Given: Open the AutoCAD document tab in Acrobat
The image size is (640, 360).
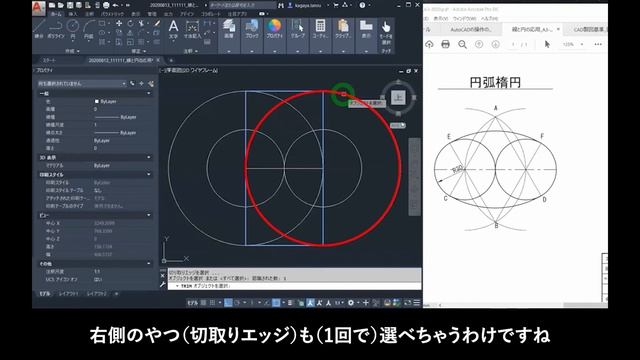Looking at the screenshot, I should click(471, 29).
